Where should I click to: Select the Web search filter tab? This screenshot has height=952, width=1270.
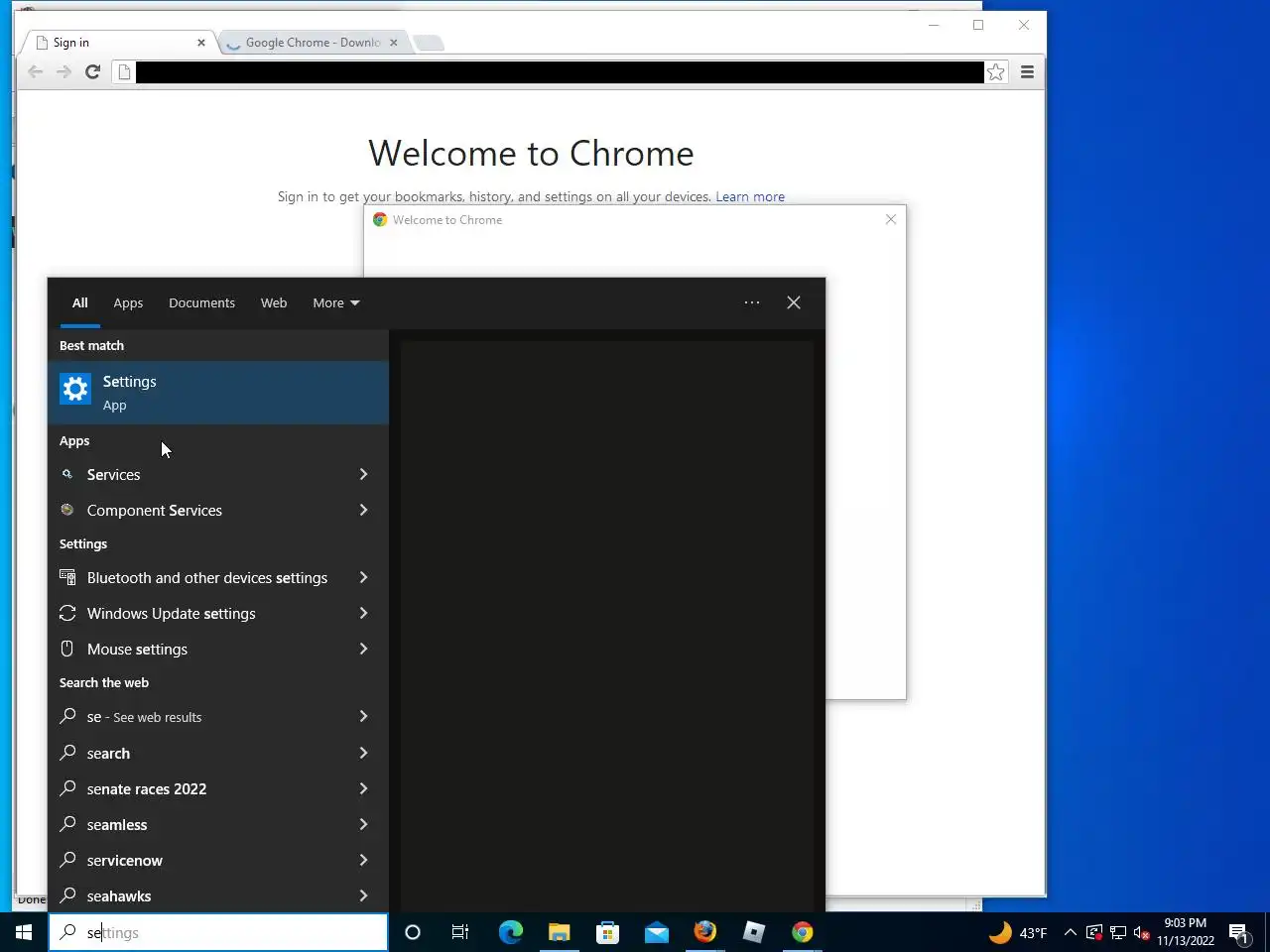click(274, 302)
